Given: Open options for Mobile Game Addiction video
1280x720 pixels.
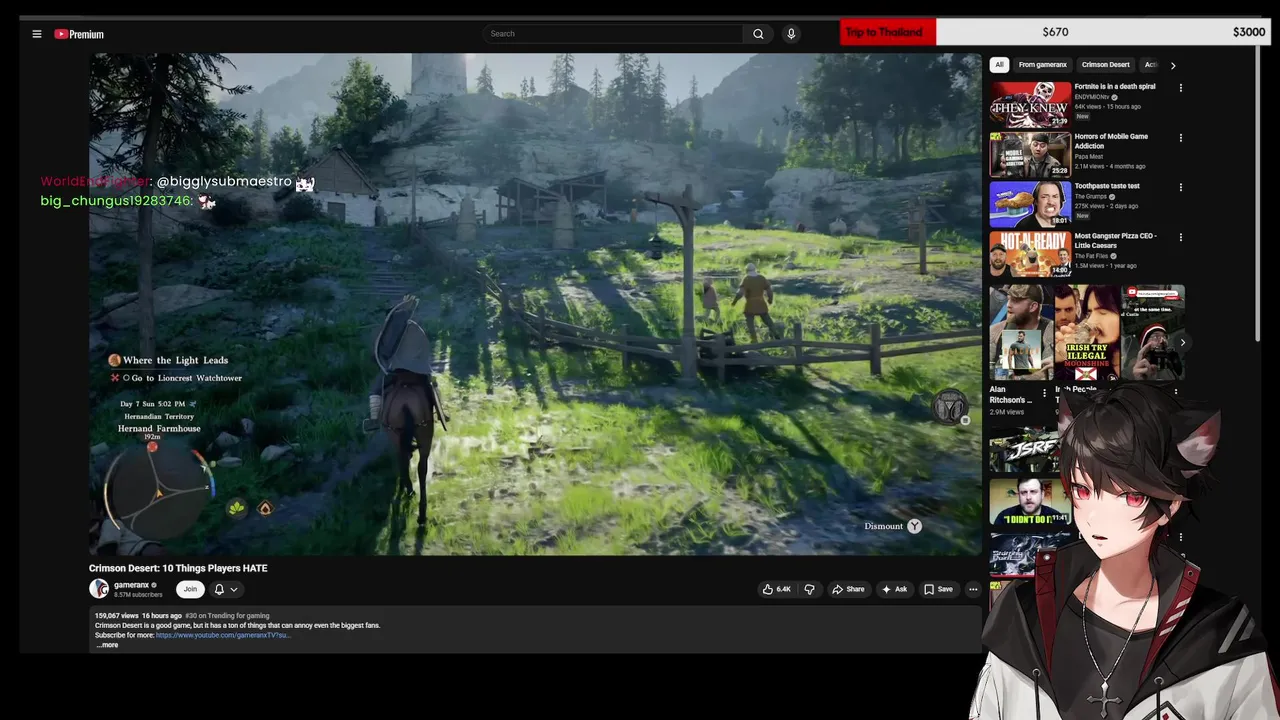Looking at the screenshot, I should click(x=1181, y=138).
